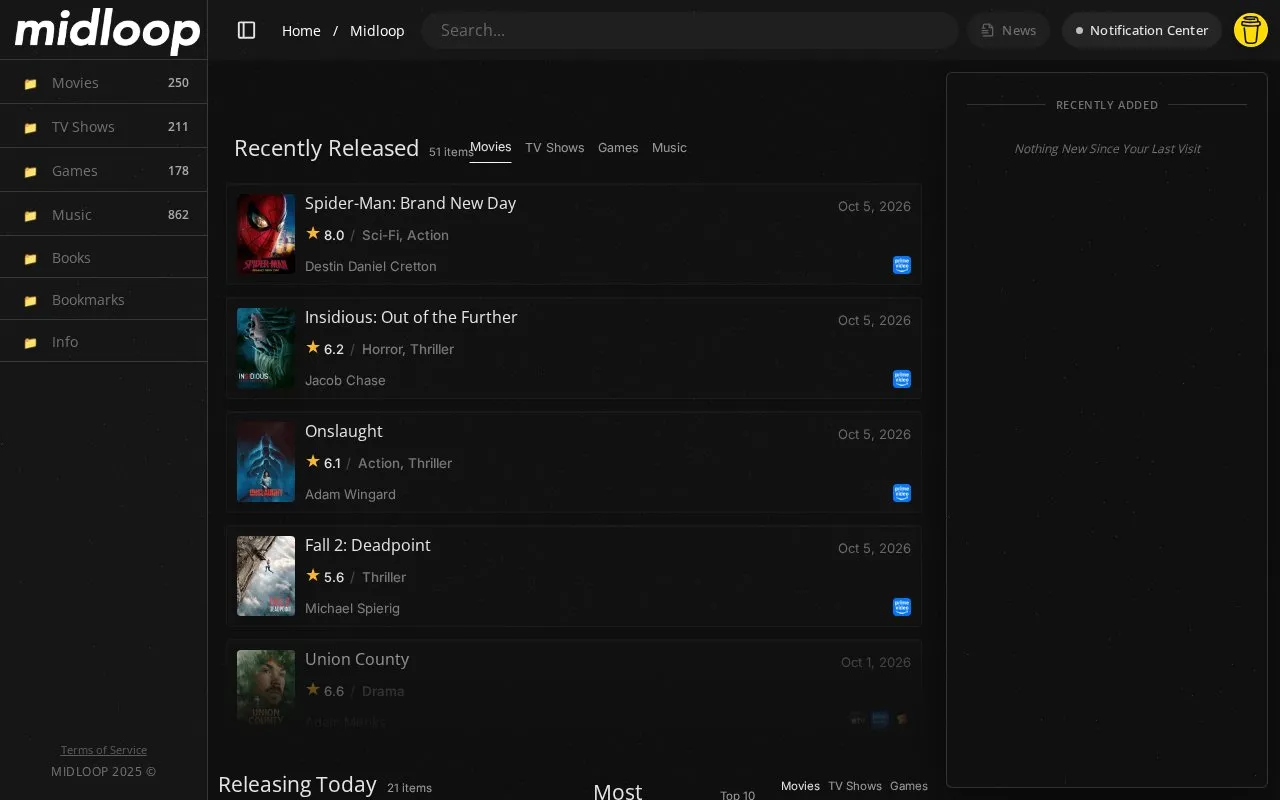Open the Music folder in sidebar
This screenshot has width=1280, height=800.
pos(104,215)
